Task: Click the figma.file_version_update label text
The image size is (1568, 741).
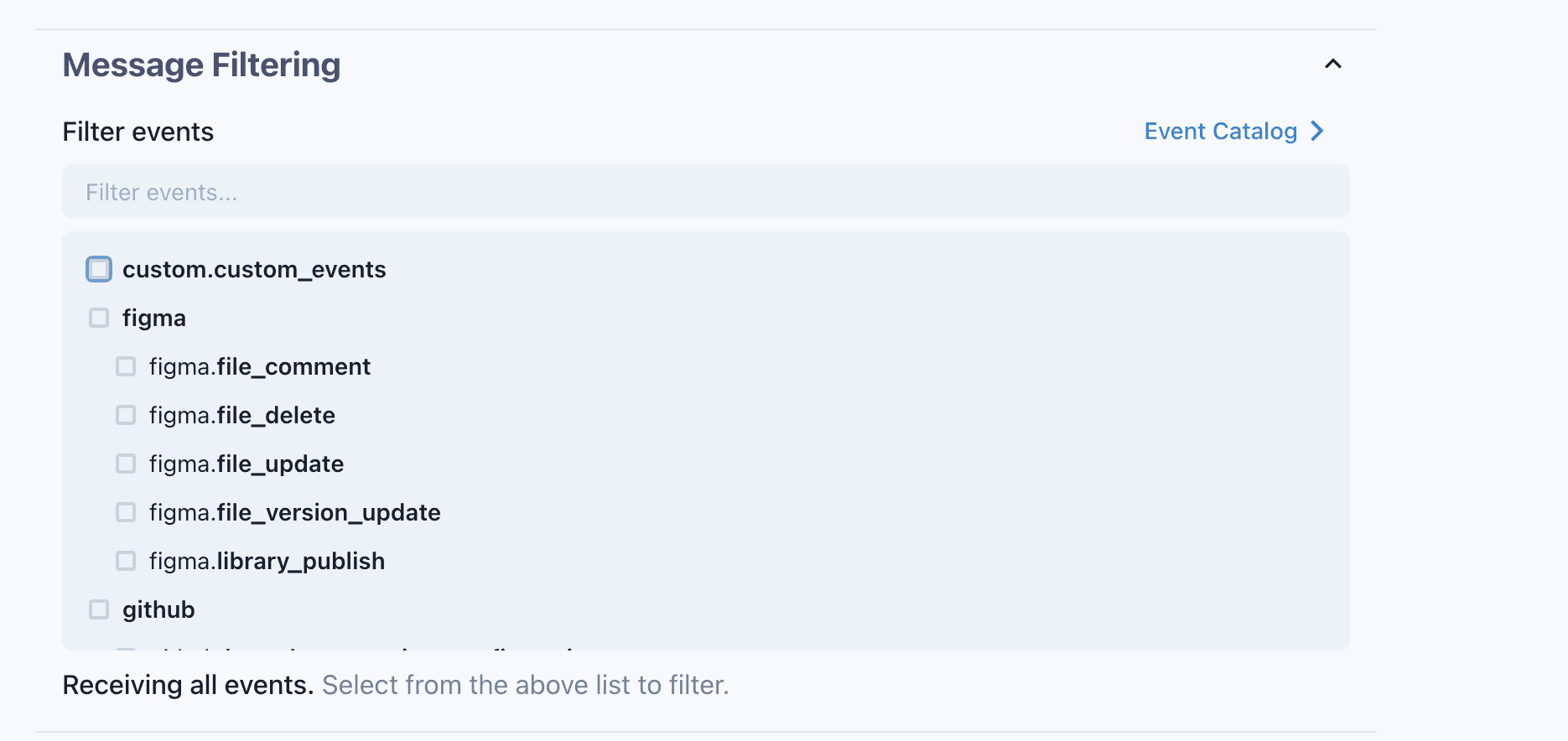Action: [295, 512]
